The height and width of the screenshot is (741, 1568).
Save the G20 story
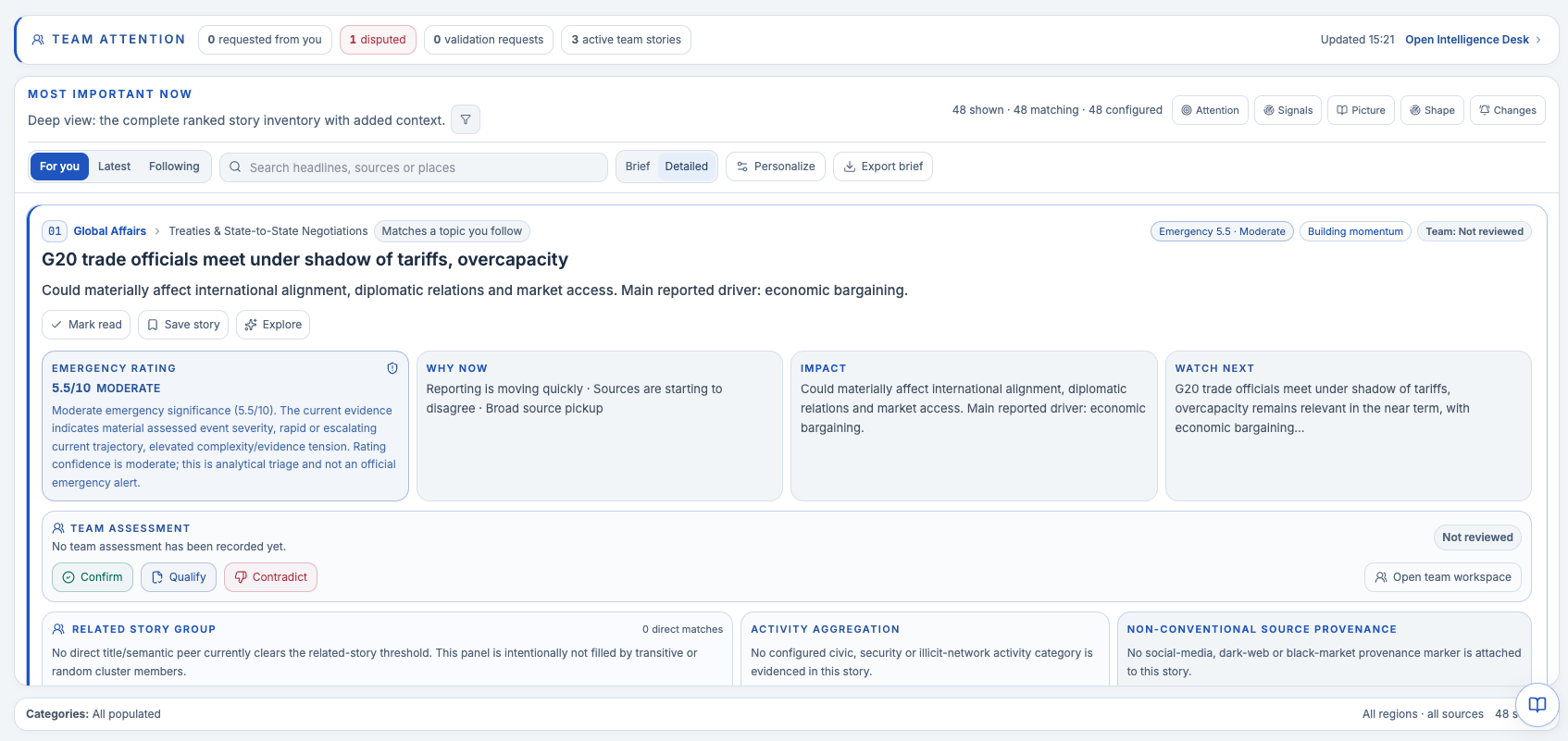[183, 325]
